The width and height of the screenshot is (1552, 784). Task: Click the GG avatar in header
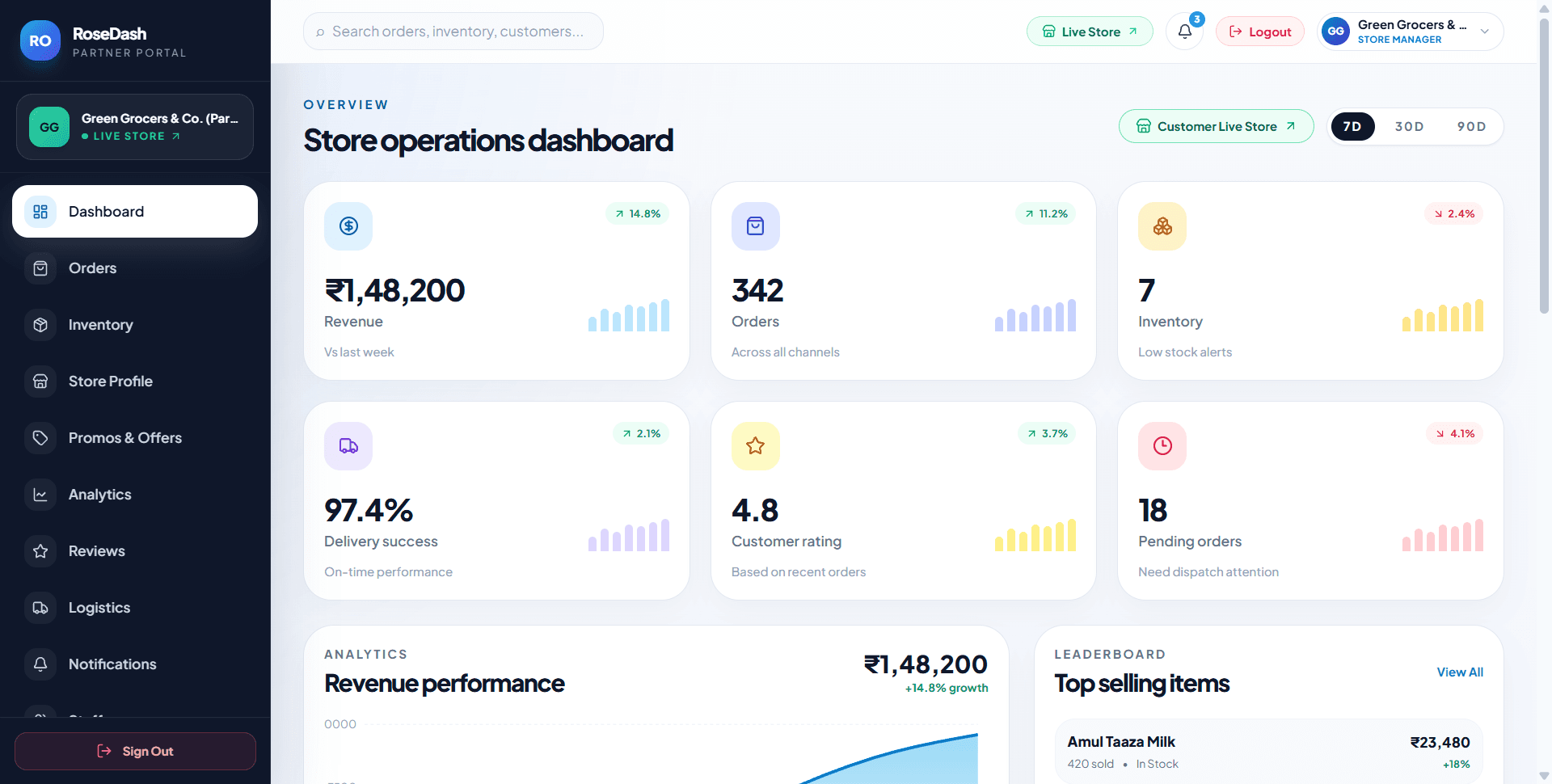click(x=1335, y=32)
